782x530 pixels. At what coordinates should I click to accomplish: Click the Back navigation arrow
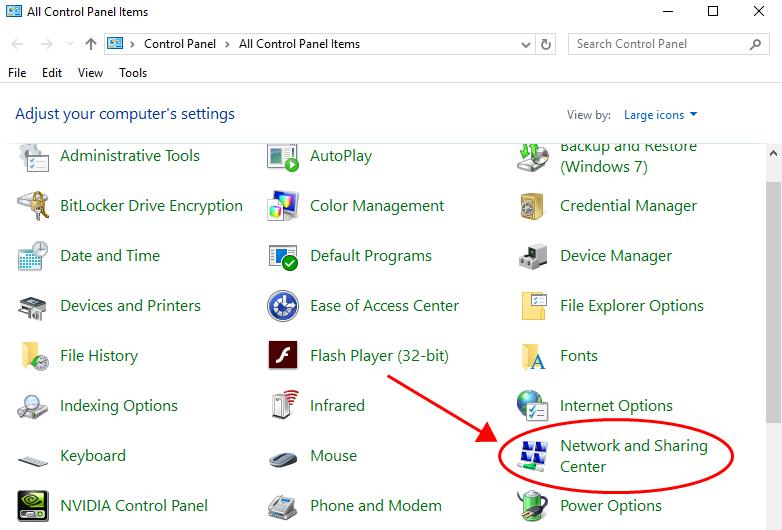17,44
